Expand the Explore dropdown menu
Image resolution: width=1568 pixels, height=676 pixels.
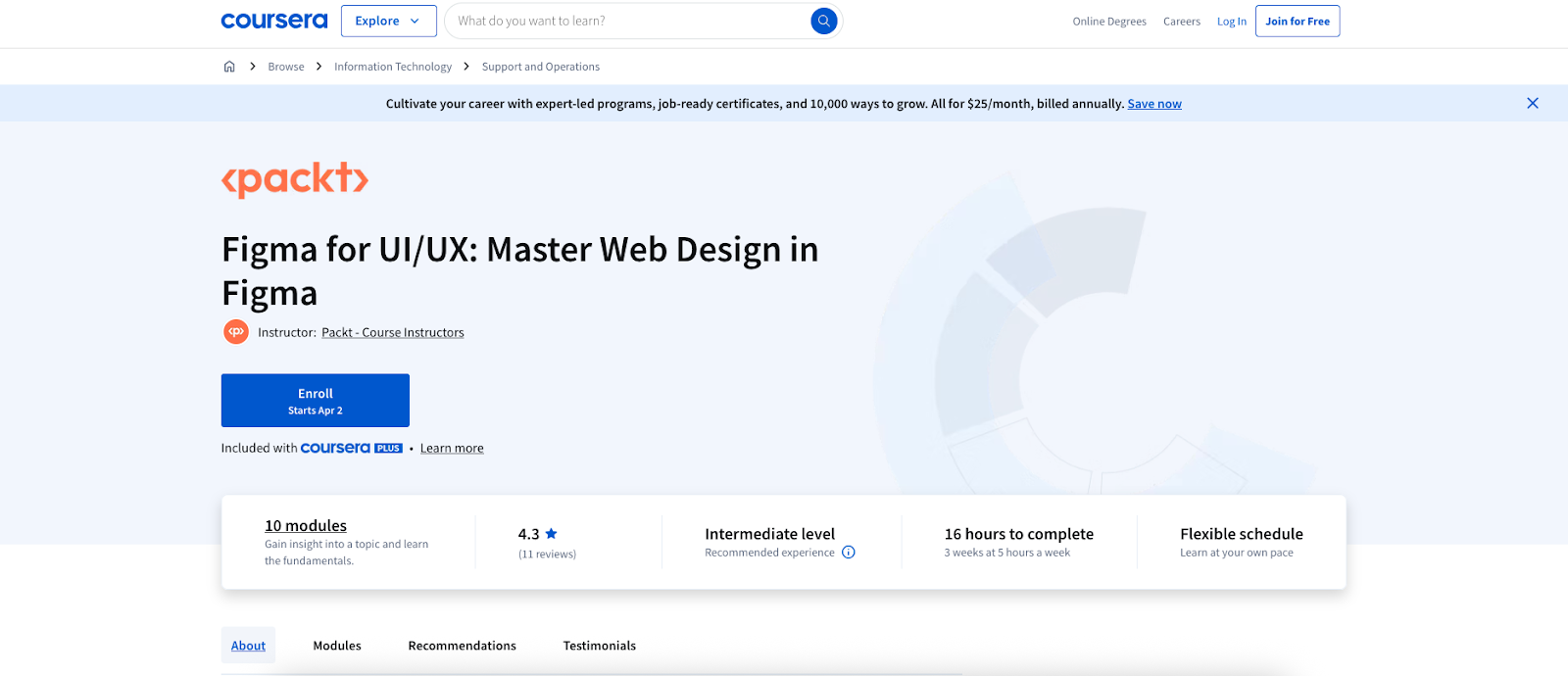[x=388, y=21]
